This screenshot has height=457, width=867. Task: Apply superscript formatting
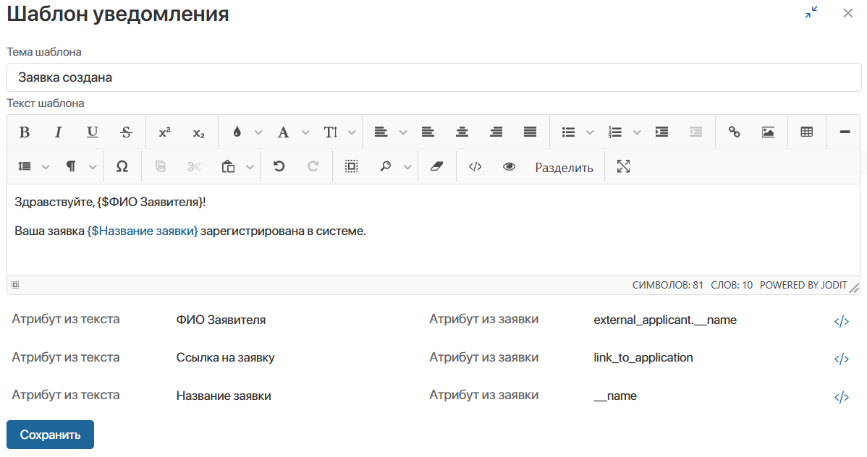[x=165, y=133]
